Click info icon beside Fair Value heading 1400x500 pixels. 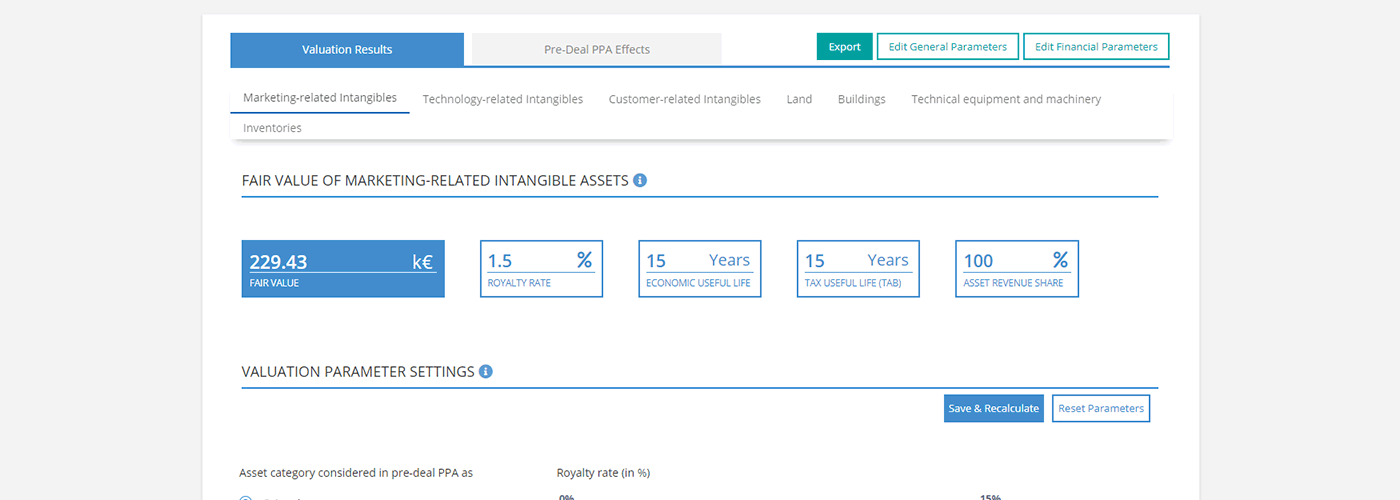tap(640, 181)
